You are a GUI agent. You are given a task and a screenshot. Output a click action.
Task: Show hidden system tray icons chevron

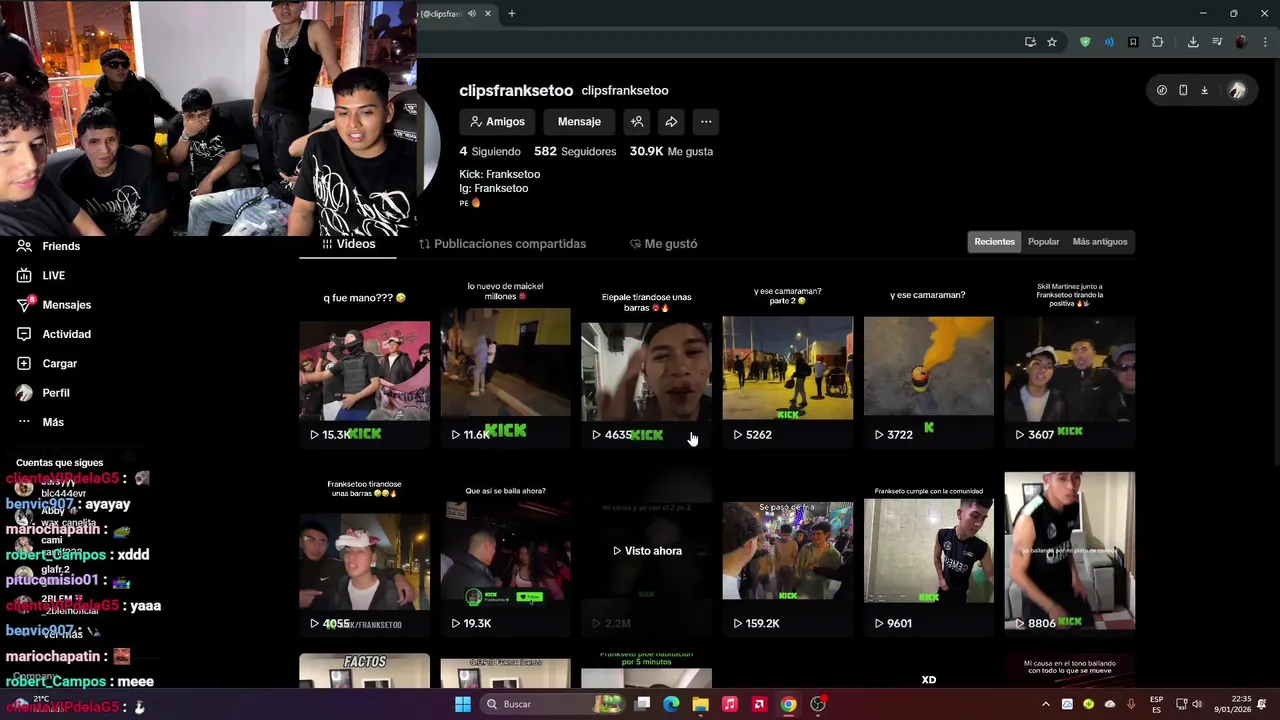point(1046,704)
